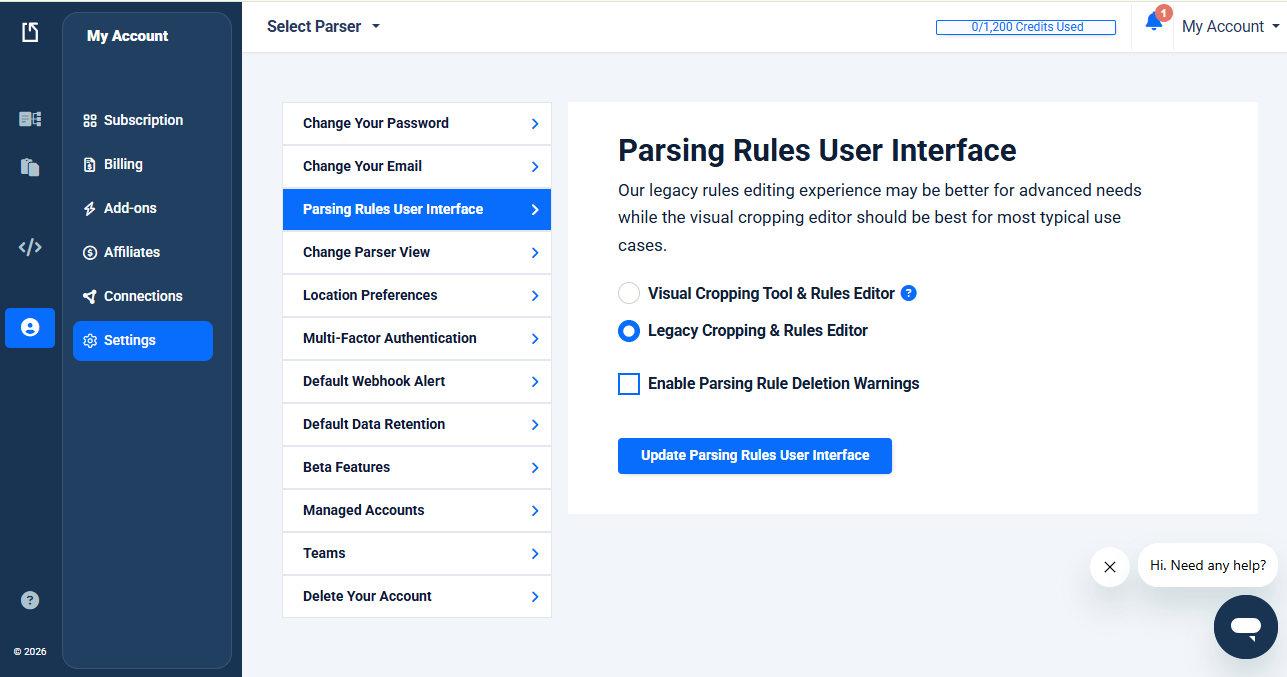
Task: Select Legacy Cropping & Rules Editor radio
Action: click(x=629, y=331)
